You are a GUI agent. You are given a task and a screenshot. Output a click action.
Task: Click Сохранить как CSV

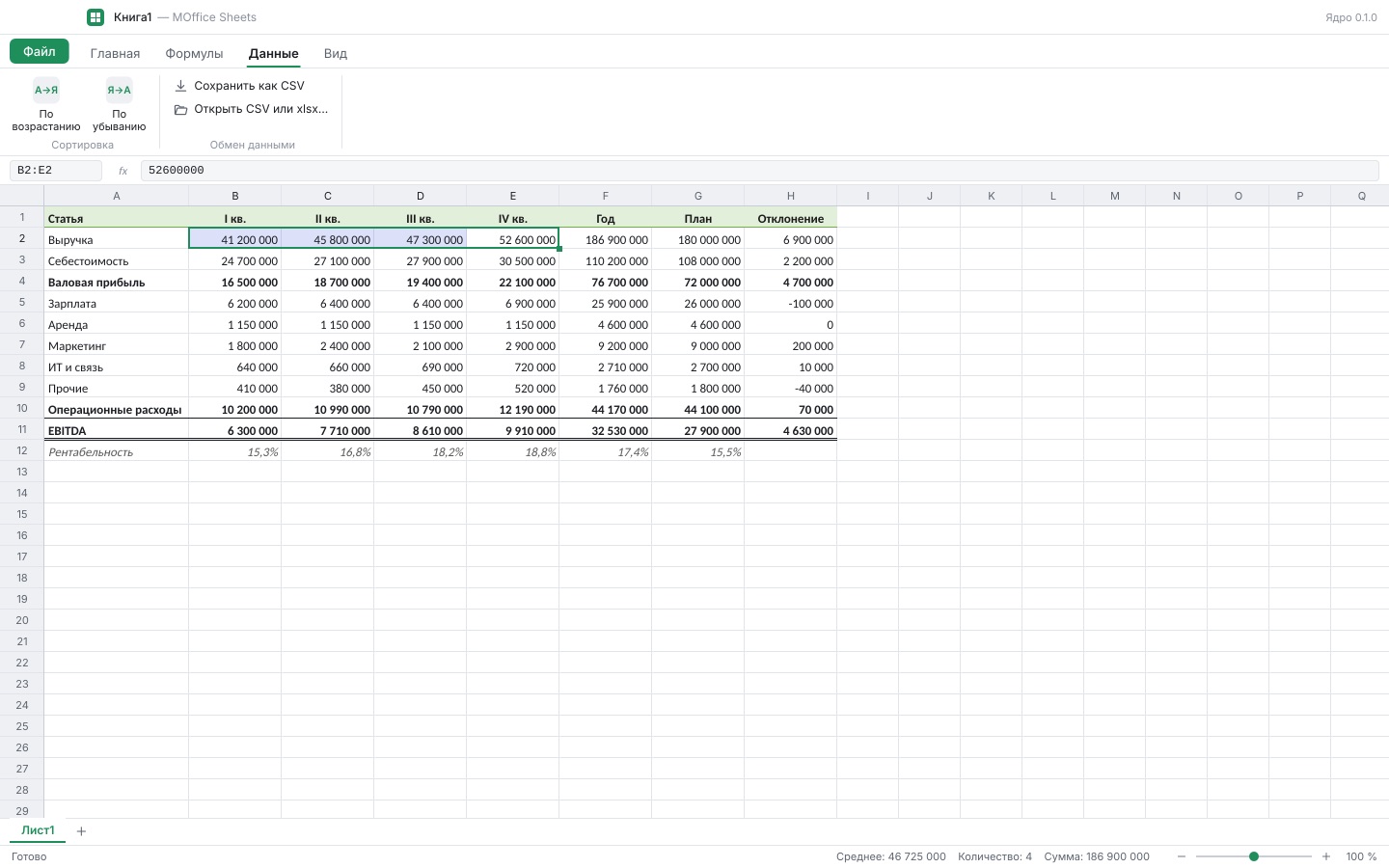click(239, 86)
